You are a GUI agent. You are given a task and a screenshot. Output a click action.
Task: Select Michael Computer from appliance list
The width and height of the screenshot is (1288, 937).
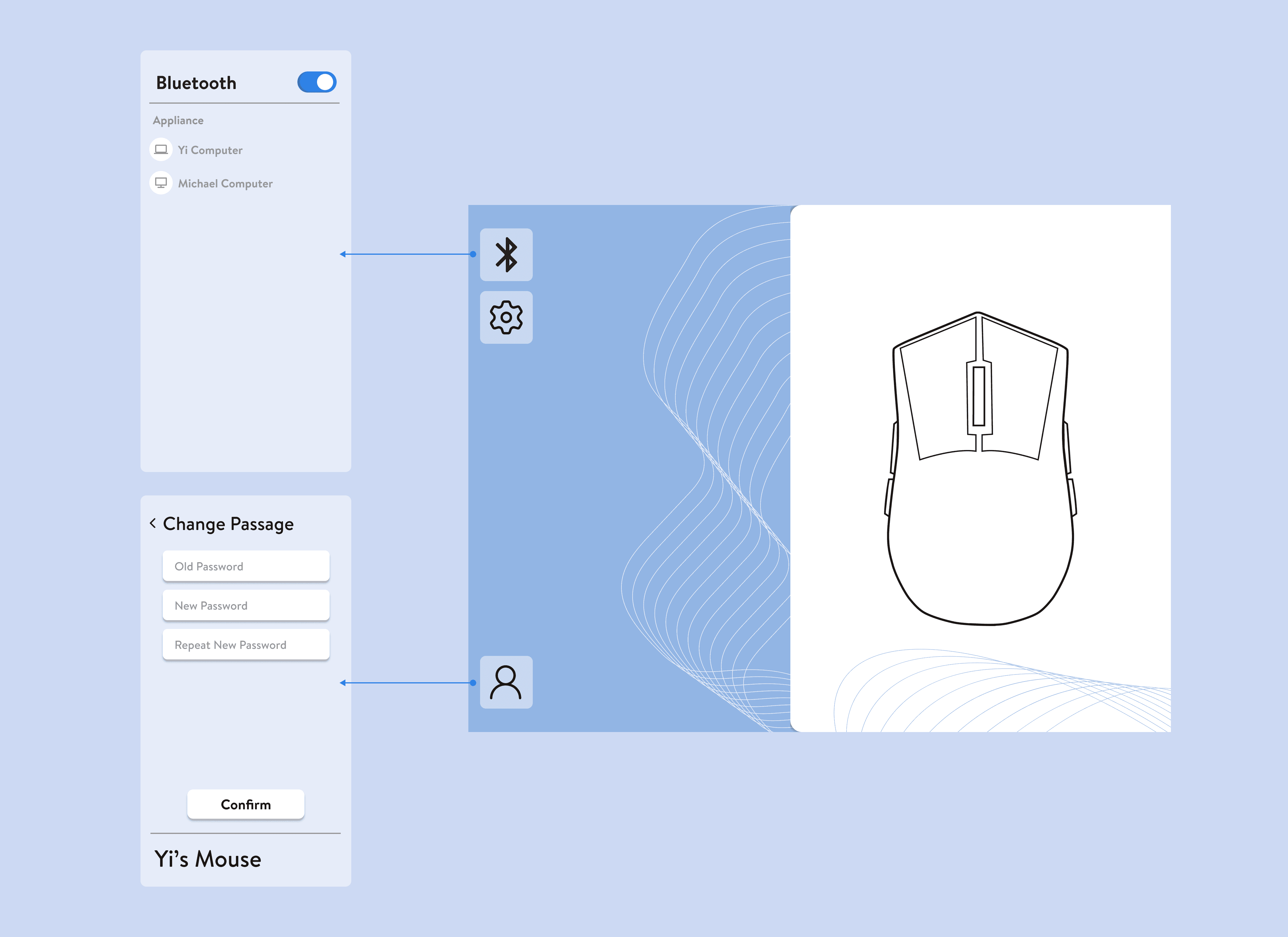tap(225, 184)
